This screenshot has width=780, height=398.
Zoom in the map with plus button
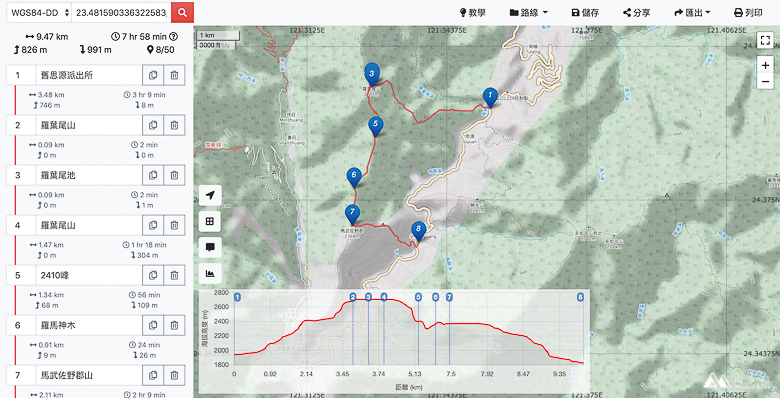point(765,65)
